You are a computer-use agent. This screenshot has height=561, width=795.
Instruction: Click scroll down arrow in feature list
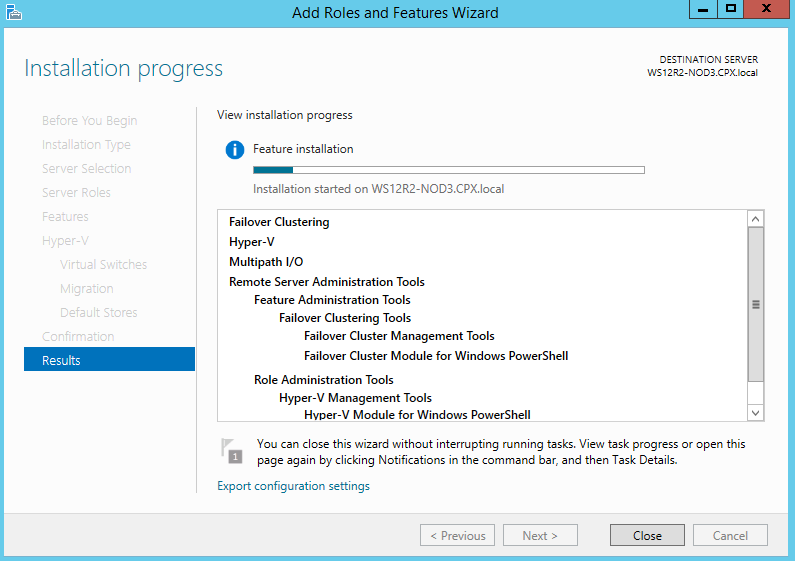click(755, 413)
